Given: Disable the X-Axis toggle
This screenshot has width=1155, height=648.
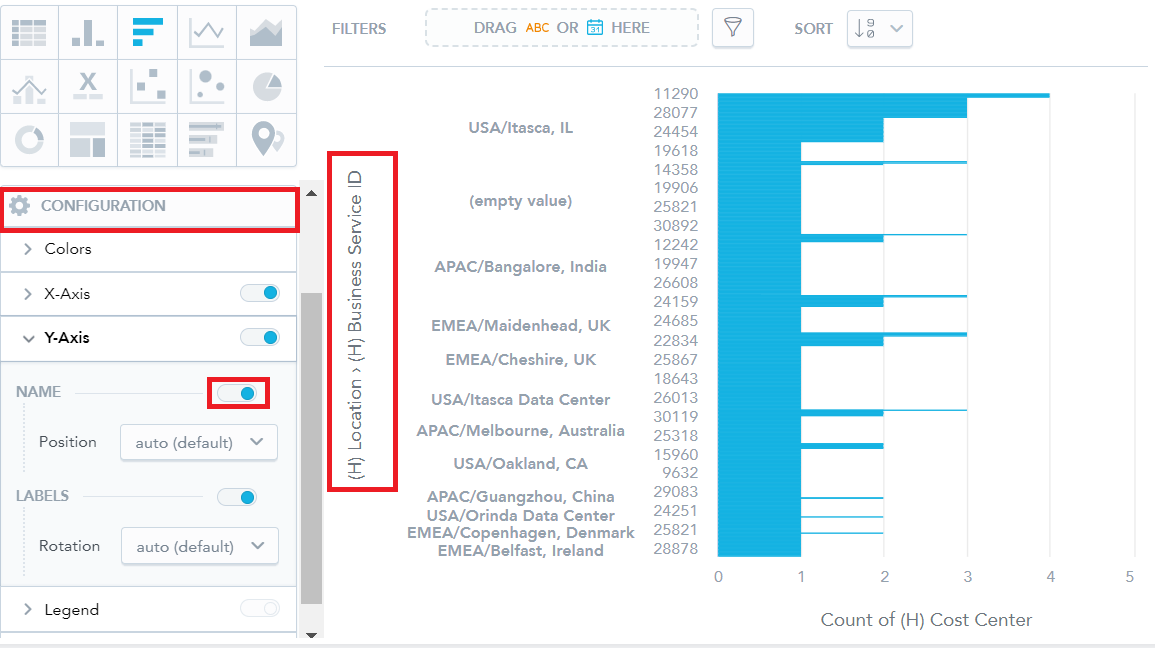Looking at the screenshot, I should click(260, 294).
